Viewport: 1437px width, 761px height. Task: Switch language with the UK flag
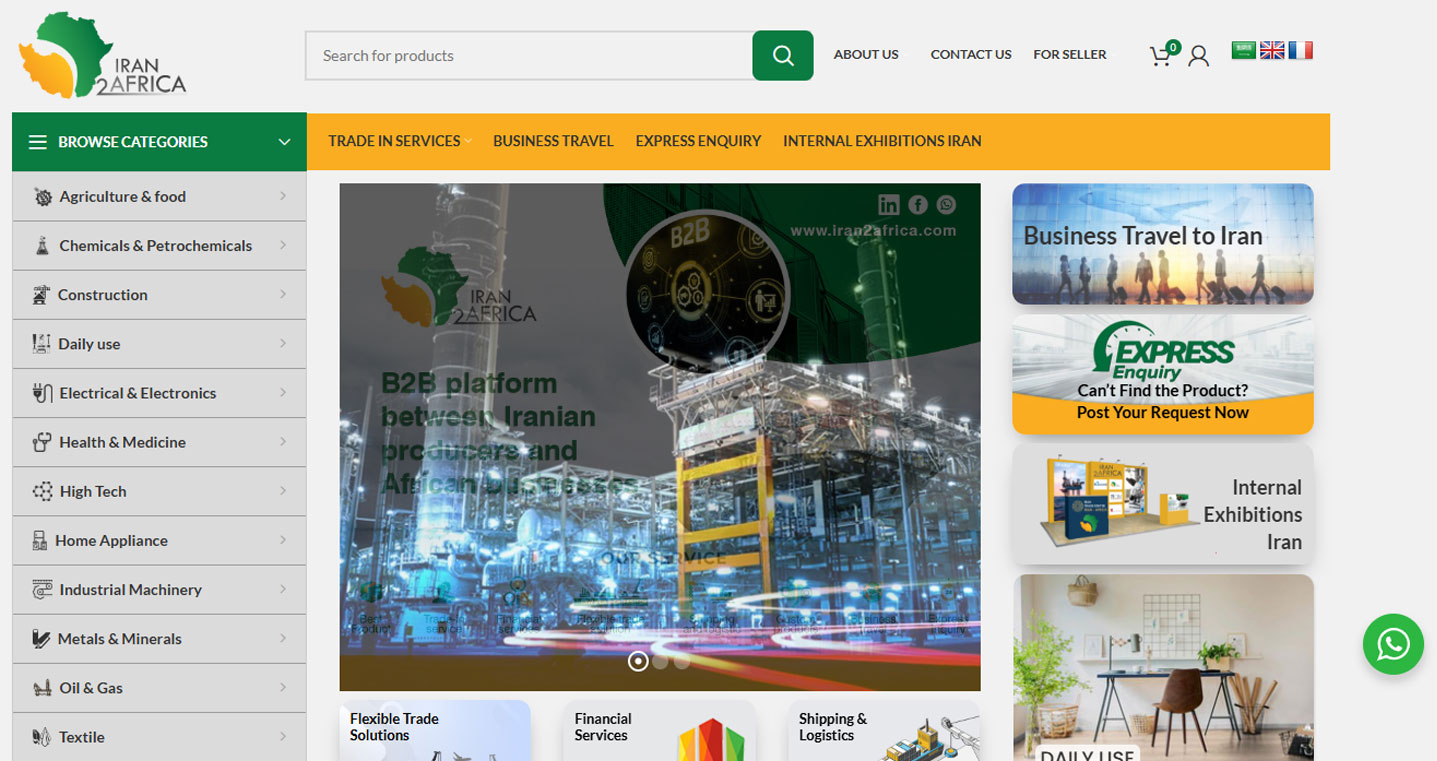(x=1272, y=50)
